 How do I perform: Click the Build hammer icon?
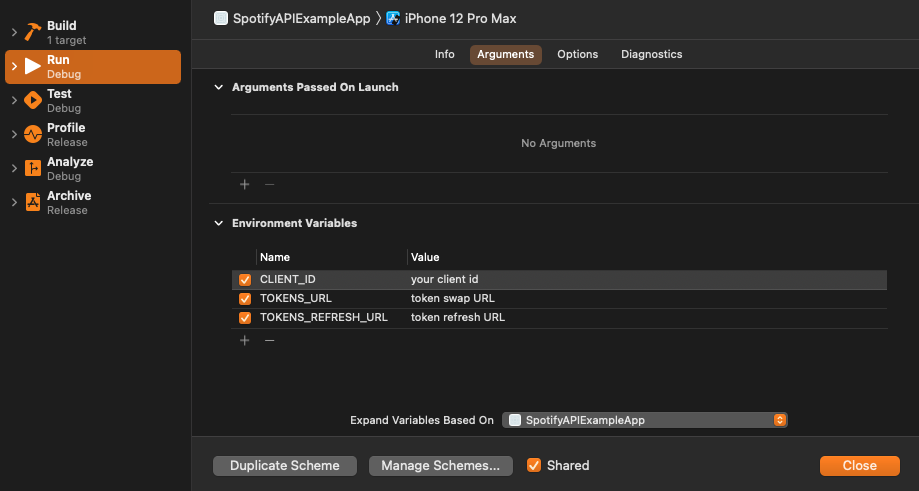click(33, 32)
